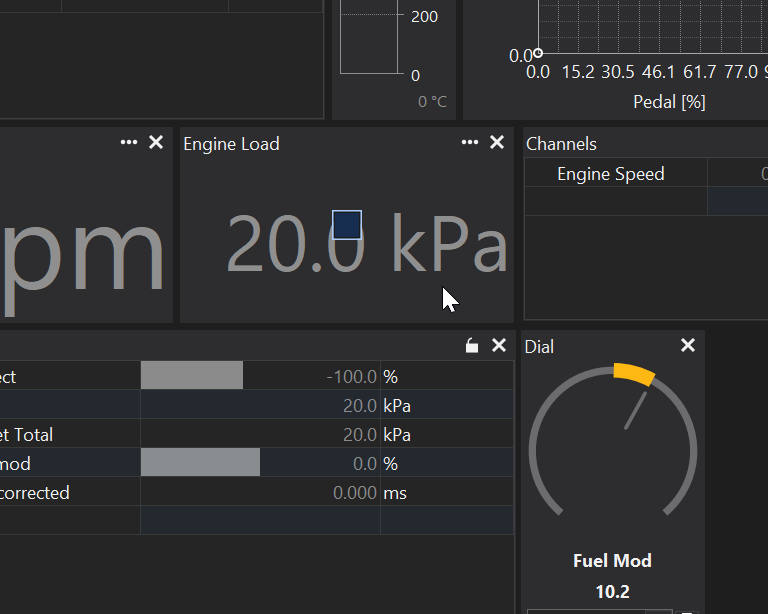768x614 pixels.
Task: Click the 0.0 % bar value cell
Action: 259,464
